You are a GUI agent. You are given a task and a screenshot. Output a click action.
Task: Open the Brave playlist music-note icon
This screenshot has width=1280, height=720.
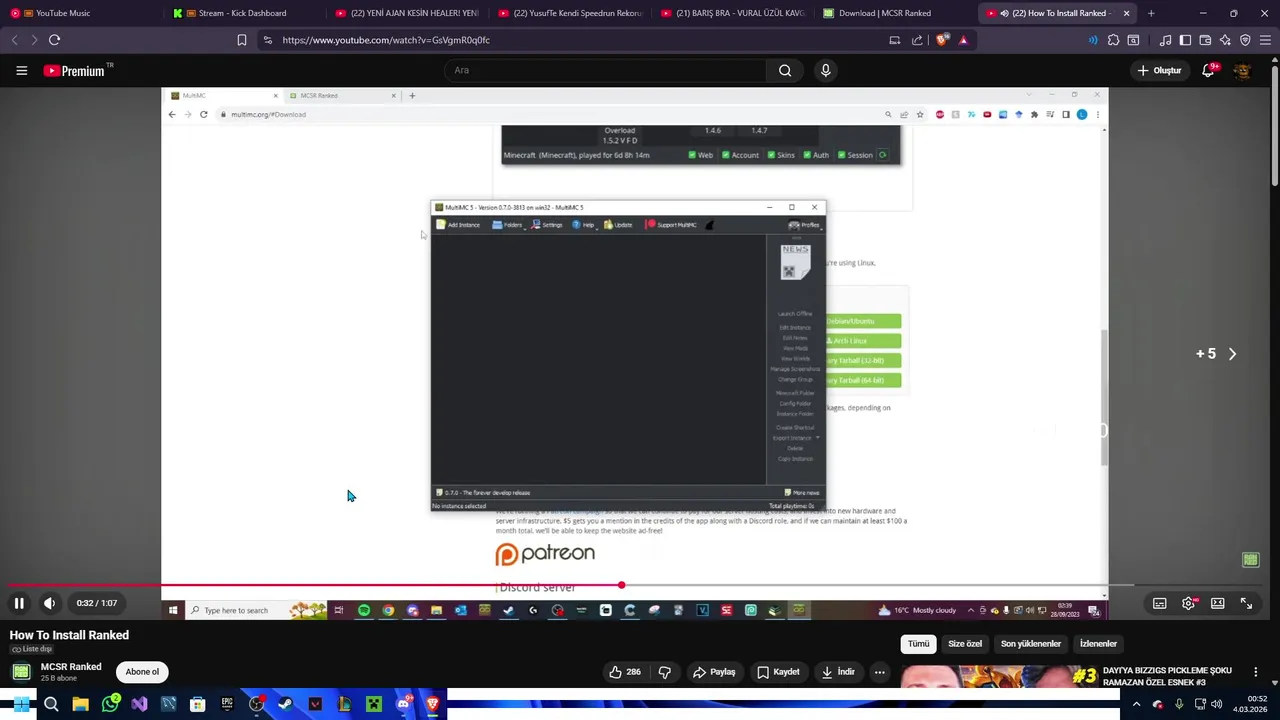(x=1165, y=40)
